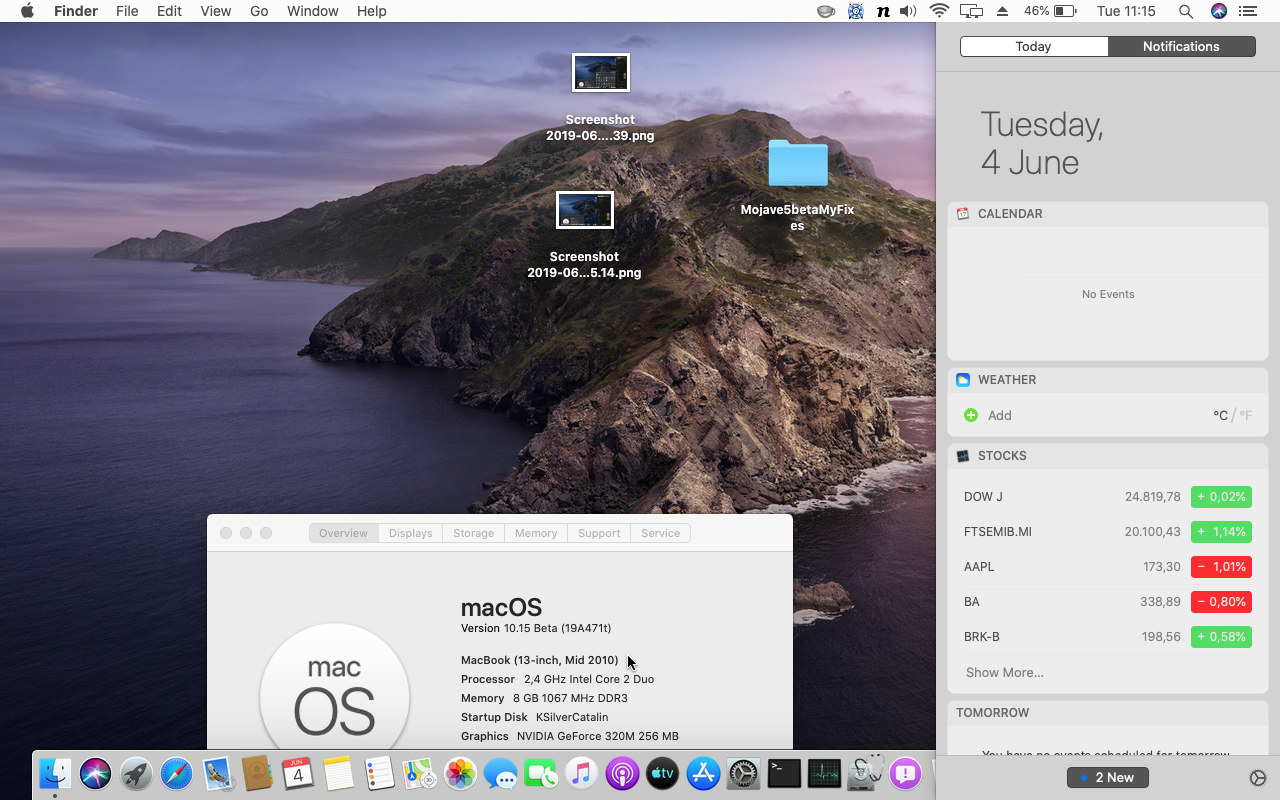Select Storage tab in About This Mac
Screen dimensions: 1280x800
474,533
